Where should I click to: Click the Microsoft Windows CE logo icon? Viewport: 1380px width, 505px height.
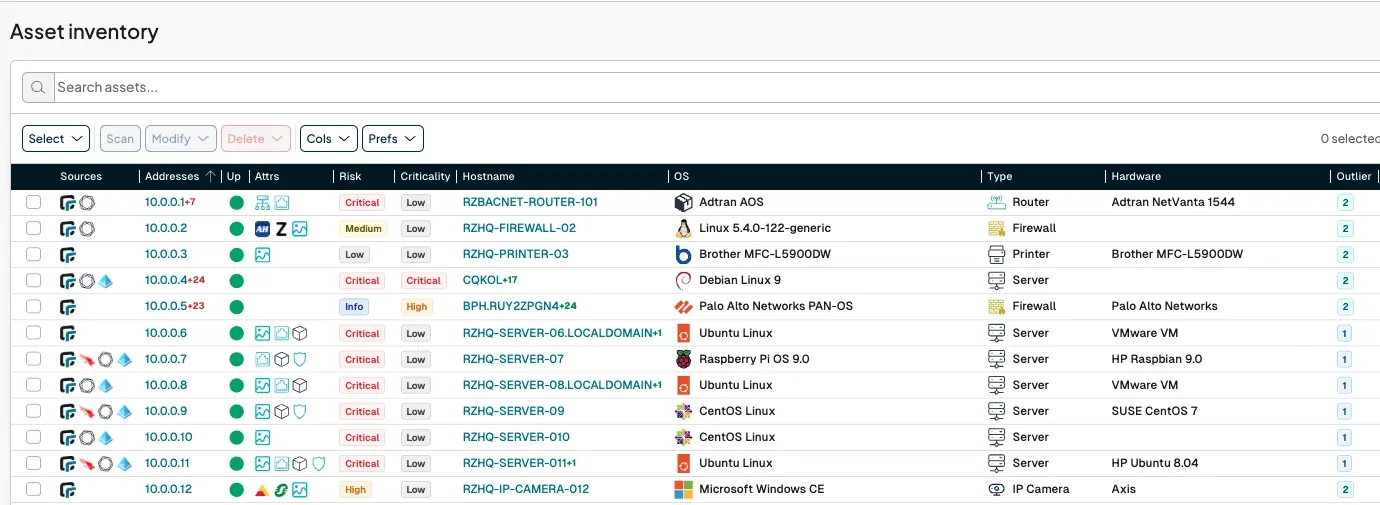click(x=684, y=490)
